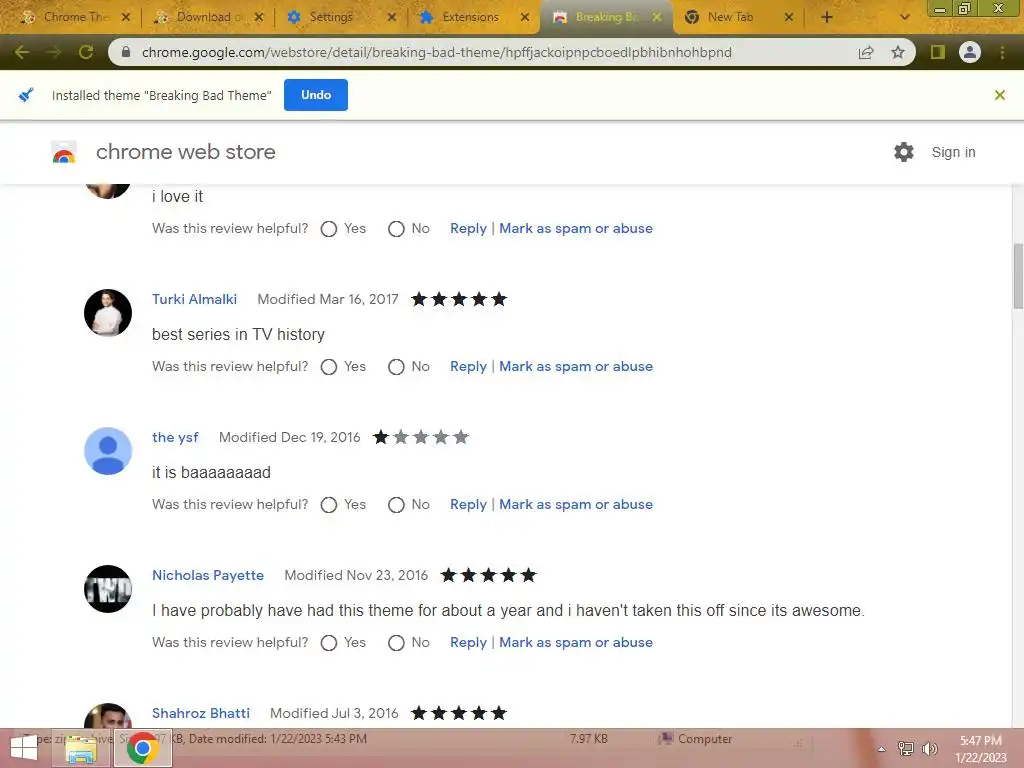
Task: Share this page via the share icon
Action: click(x=866, y=52)
